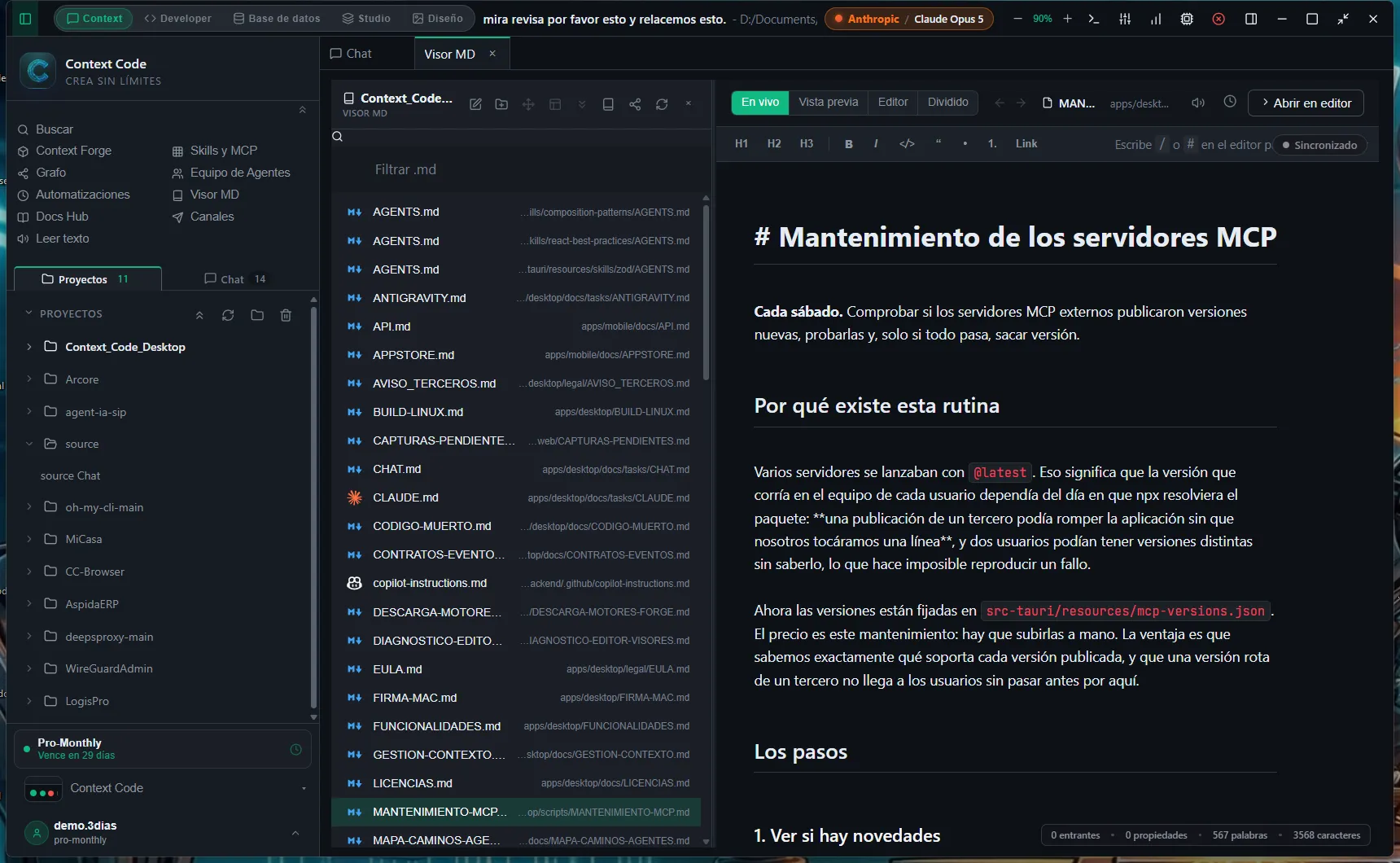Insert a numbered list
This screenshot has height=863, width=1400.
pyautogui.click(x=992, y=143)
